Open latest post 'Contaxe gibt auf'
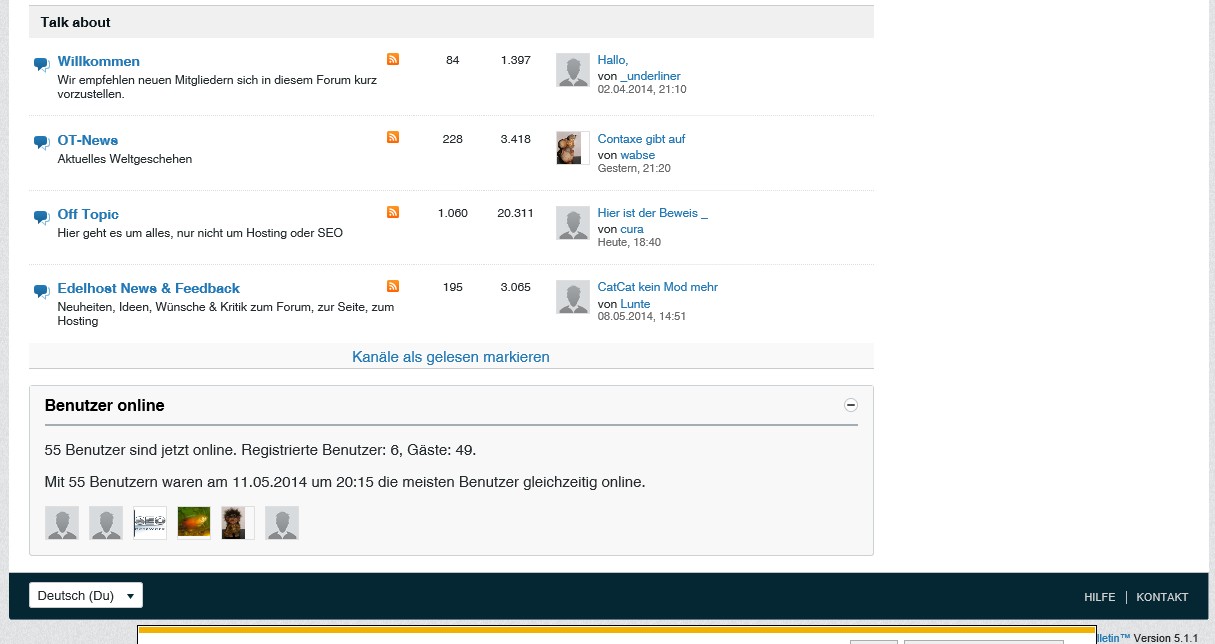The width and height of the screenshot is (1215, 644). (x=641, y=139)
